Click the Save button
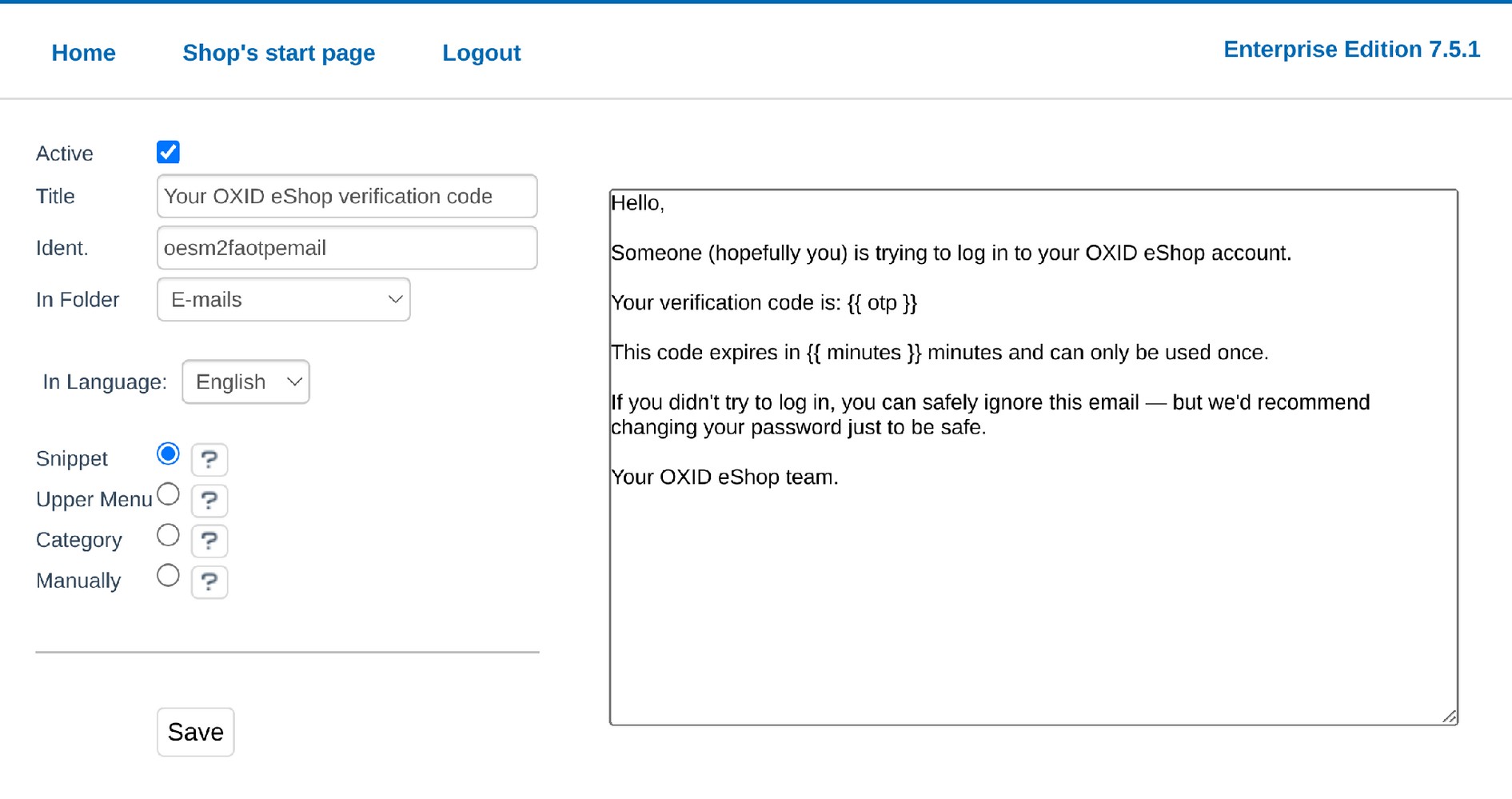The width and height of the screenshot is (1512, 799). [x=196, y=732]
